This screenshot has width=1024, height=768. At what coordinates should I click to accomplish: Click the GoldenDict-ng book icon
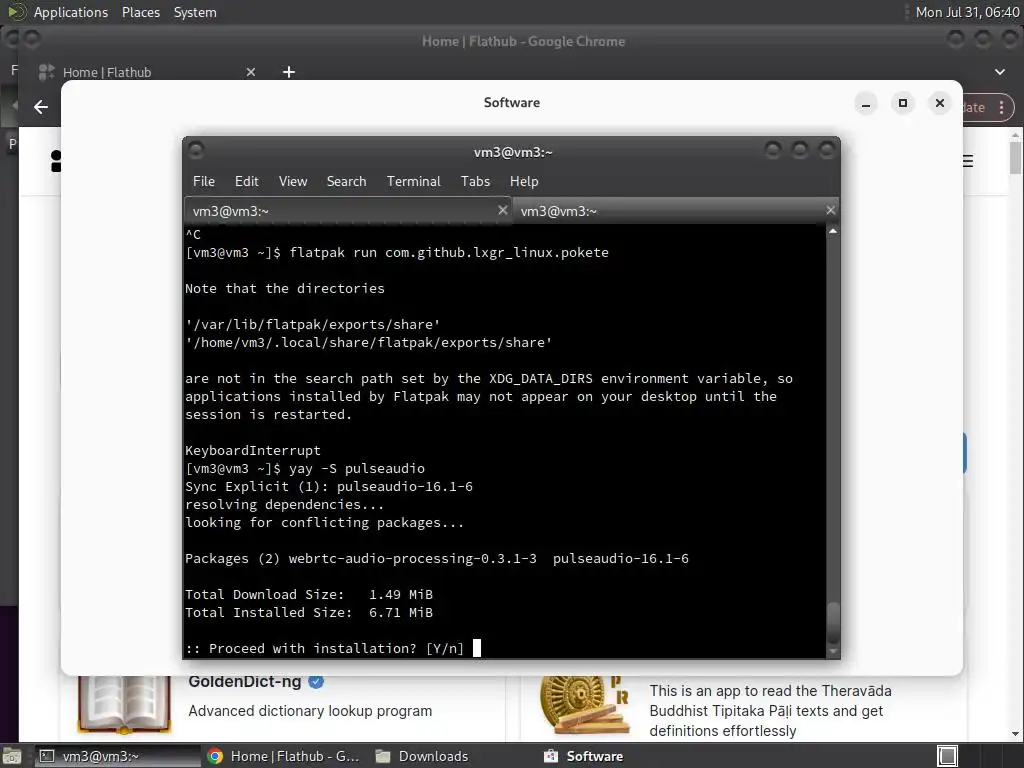(x=123, y=704)
